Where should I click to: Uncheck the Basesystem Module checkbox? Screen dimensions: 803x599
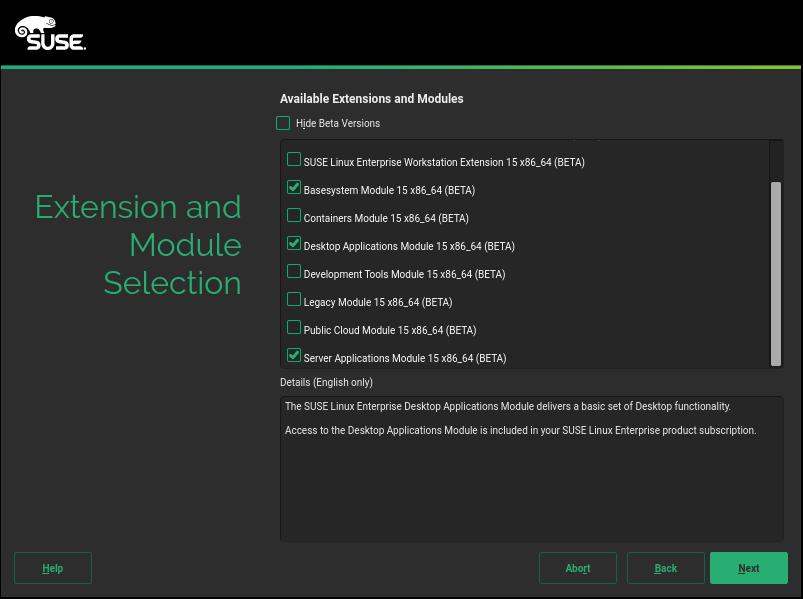click(x=294, y=187)
